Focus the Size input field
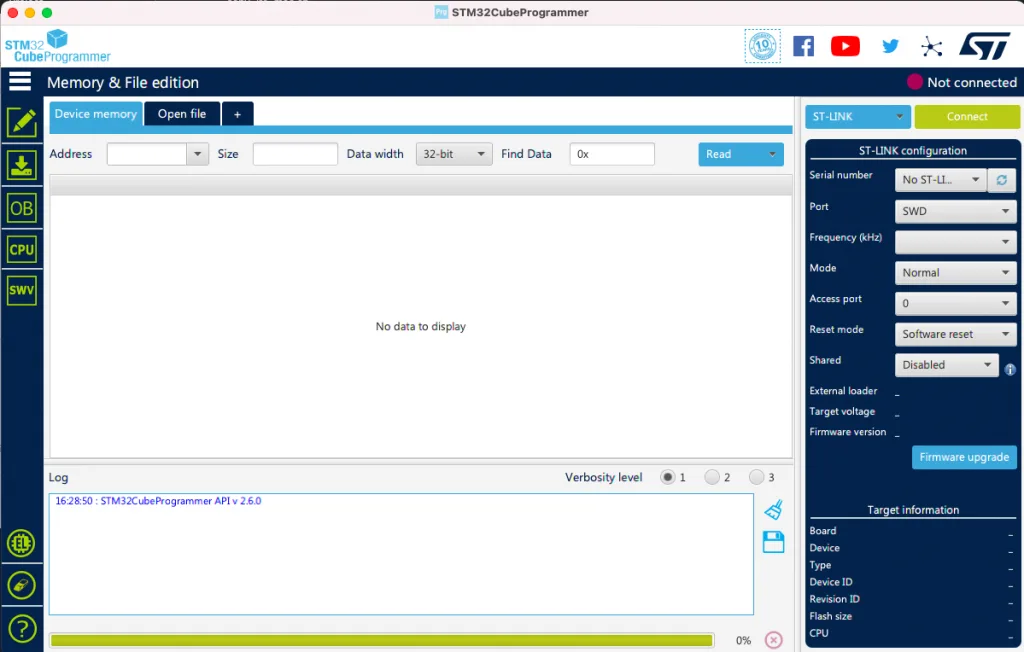This screenshot has height=652, width=1024. pyautogui.click(x=295, y=154)
